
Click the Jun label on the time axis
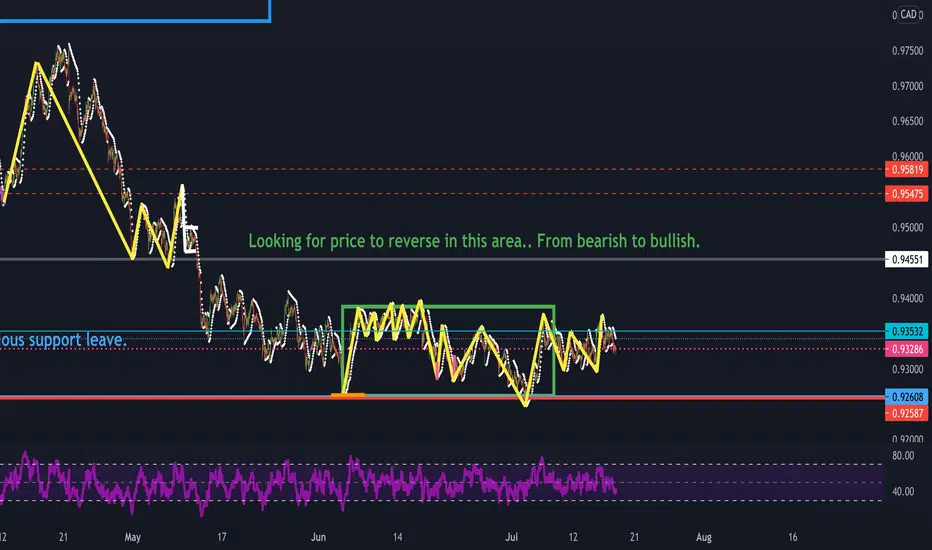pyautogui.click(x=319, y=537)
